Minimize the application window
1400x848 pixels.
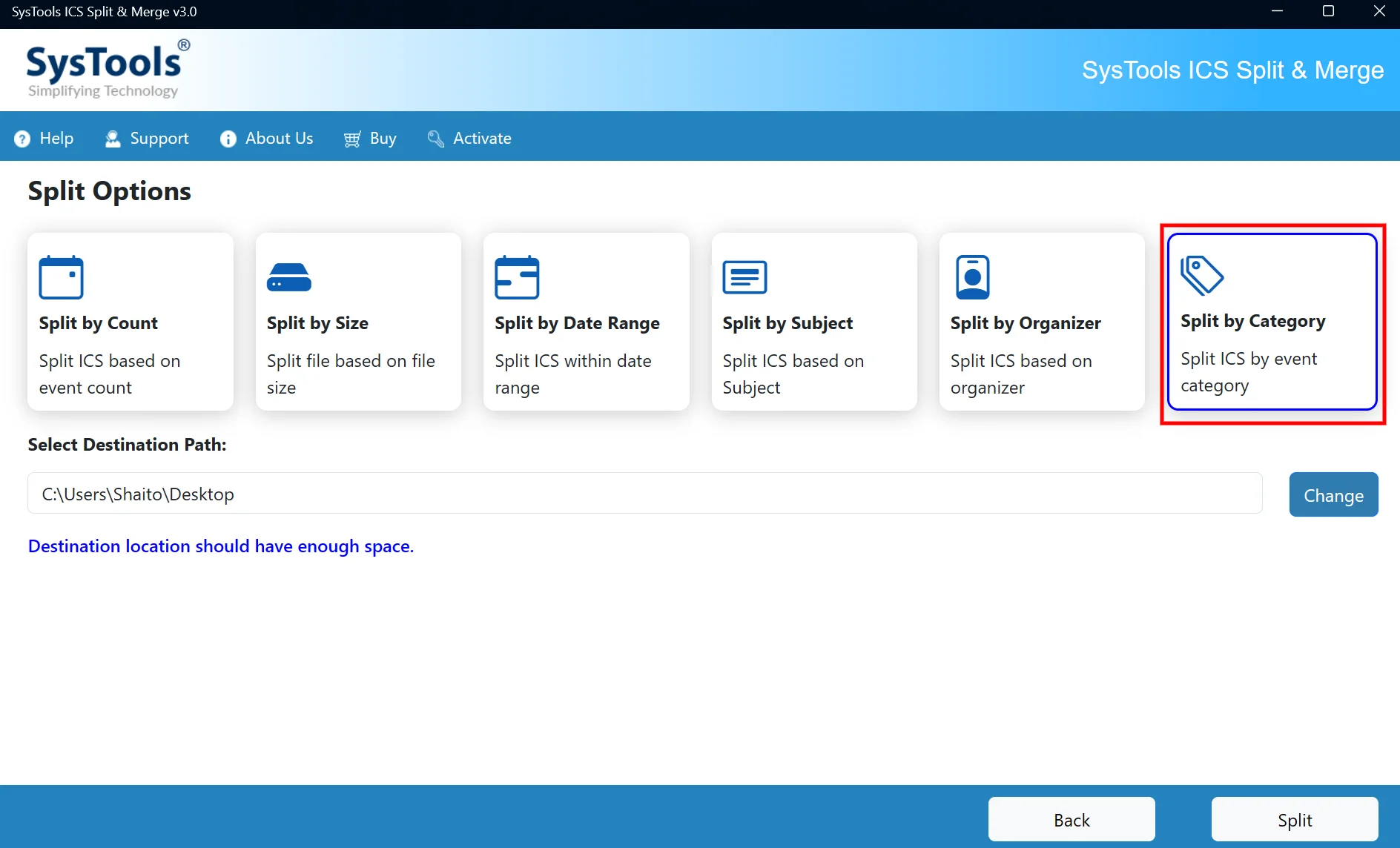click(1277, 11)
